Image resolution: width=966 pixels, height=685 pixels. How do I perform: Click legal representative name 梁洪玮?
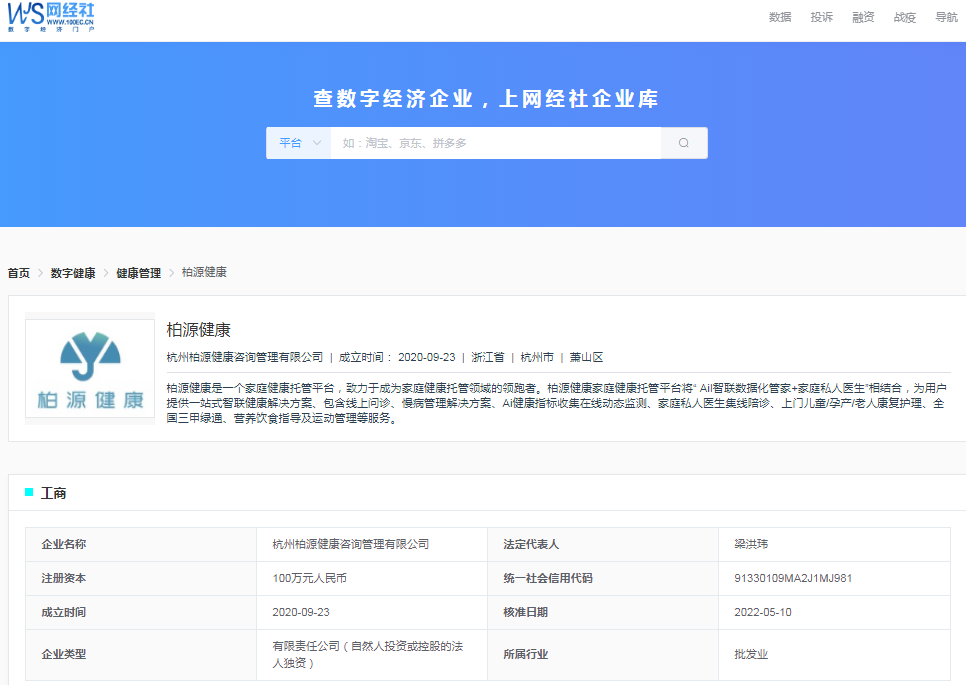click(x=751, y=544)
